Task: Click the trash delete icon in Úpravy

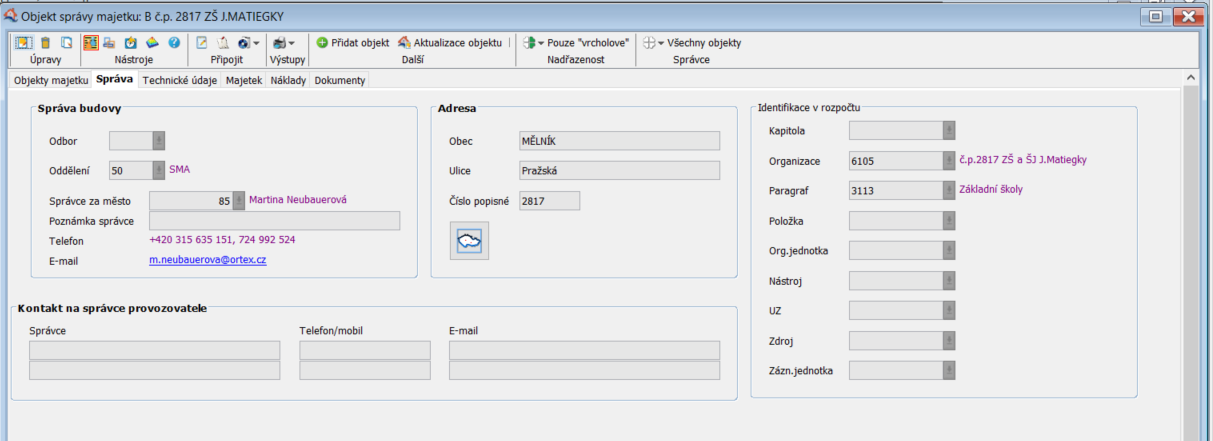Action: pos(45,43)
